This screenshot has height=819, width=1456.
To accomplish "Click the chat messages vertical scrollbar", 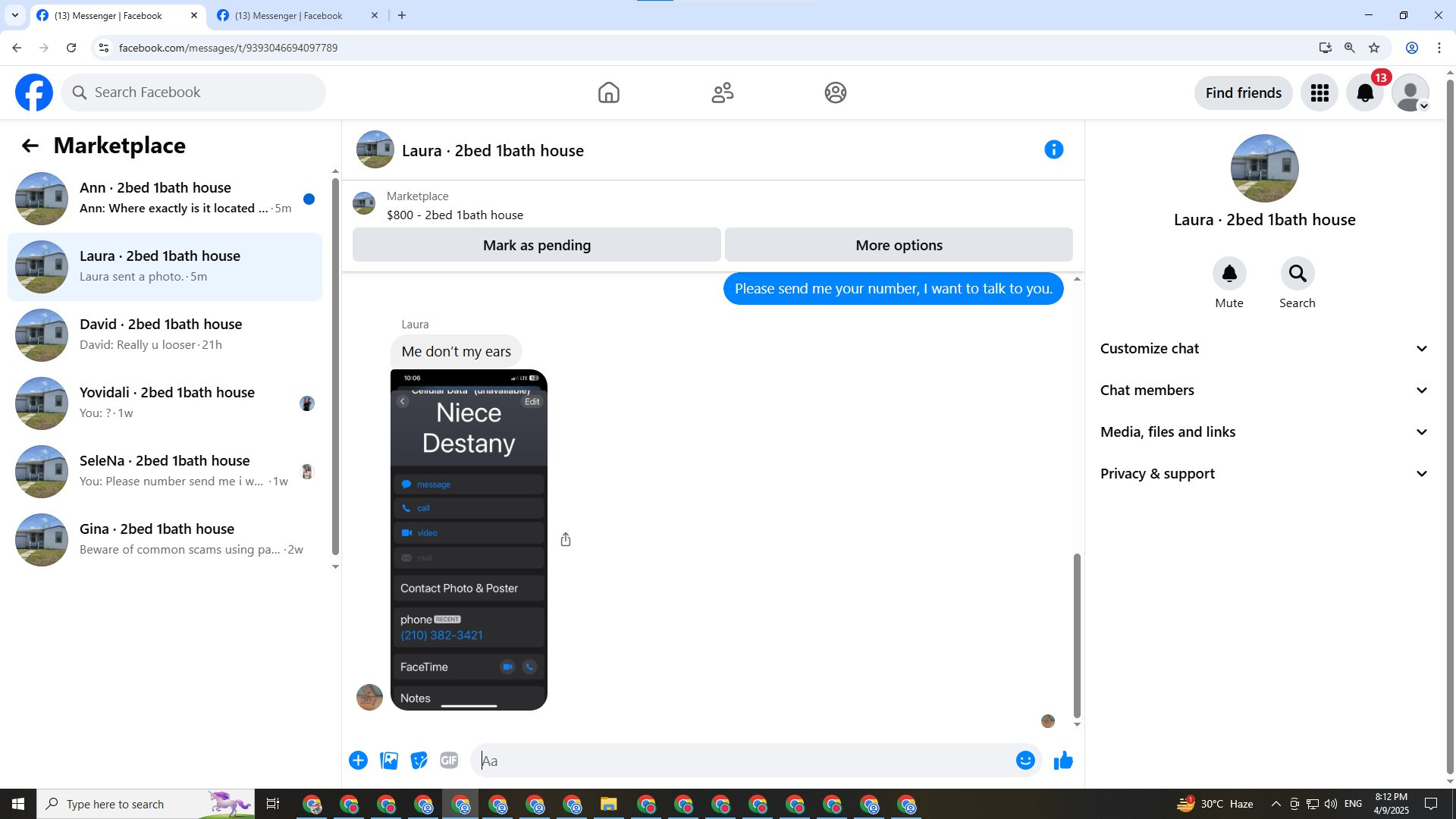I will click(1076, 635).
